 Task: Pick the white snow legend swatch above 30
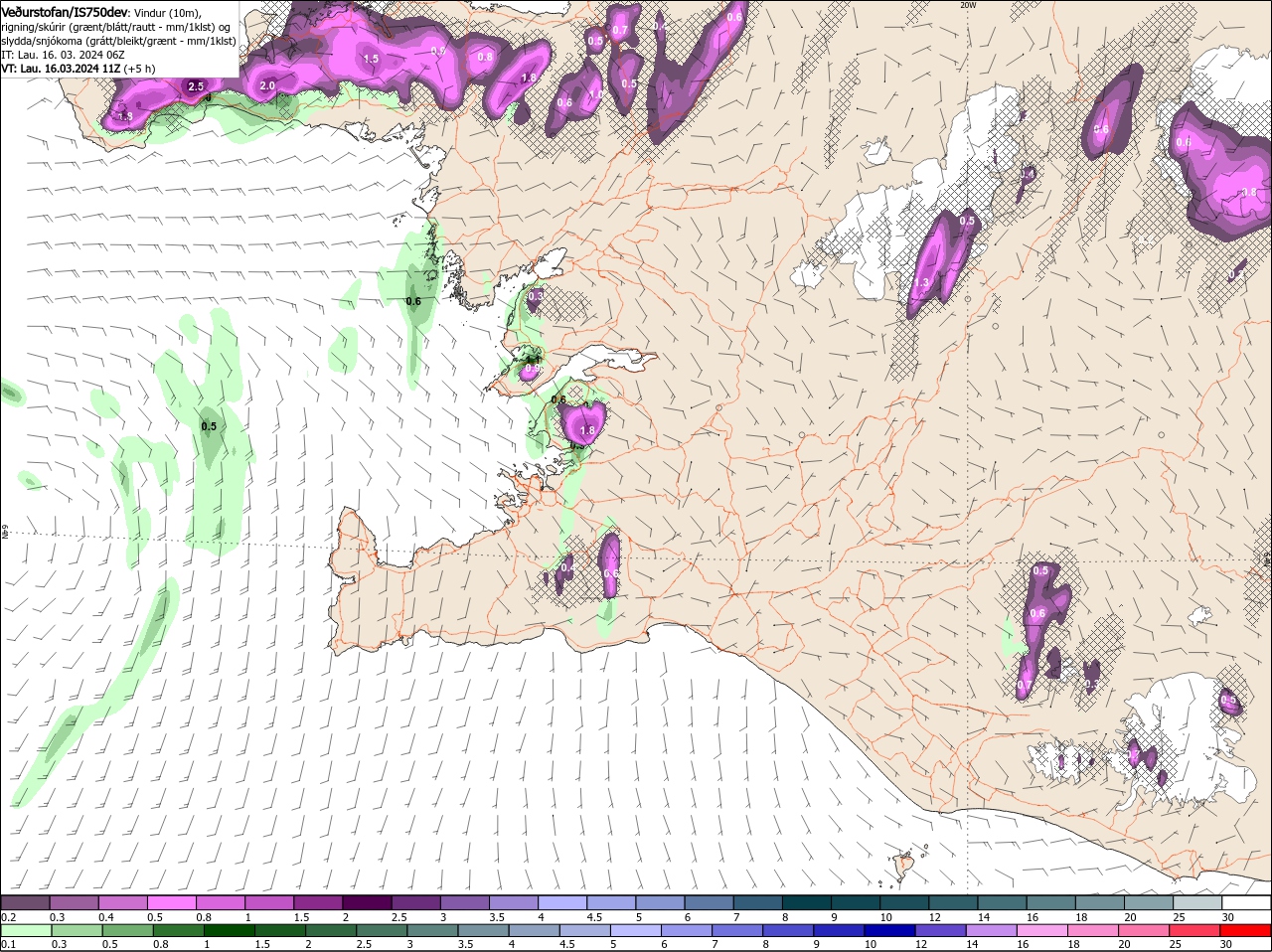(1247, 902)
